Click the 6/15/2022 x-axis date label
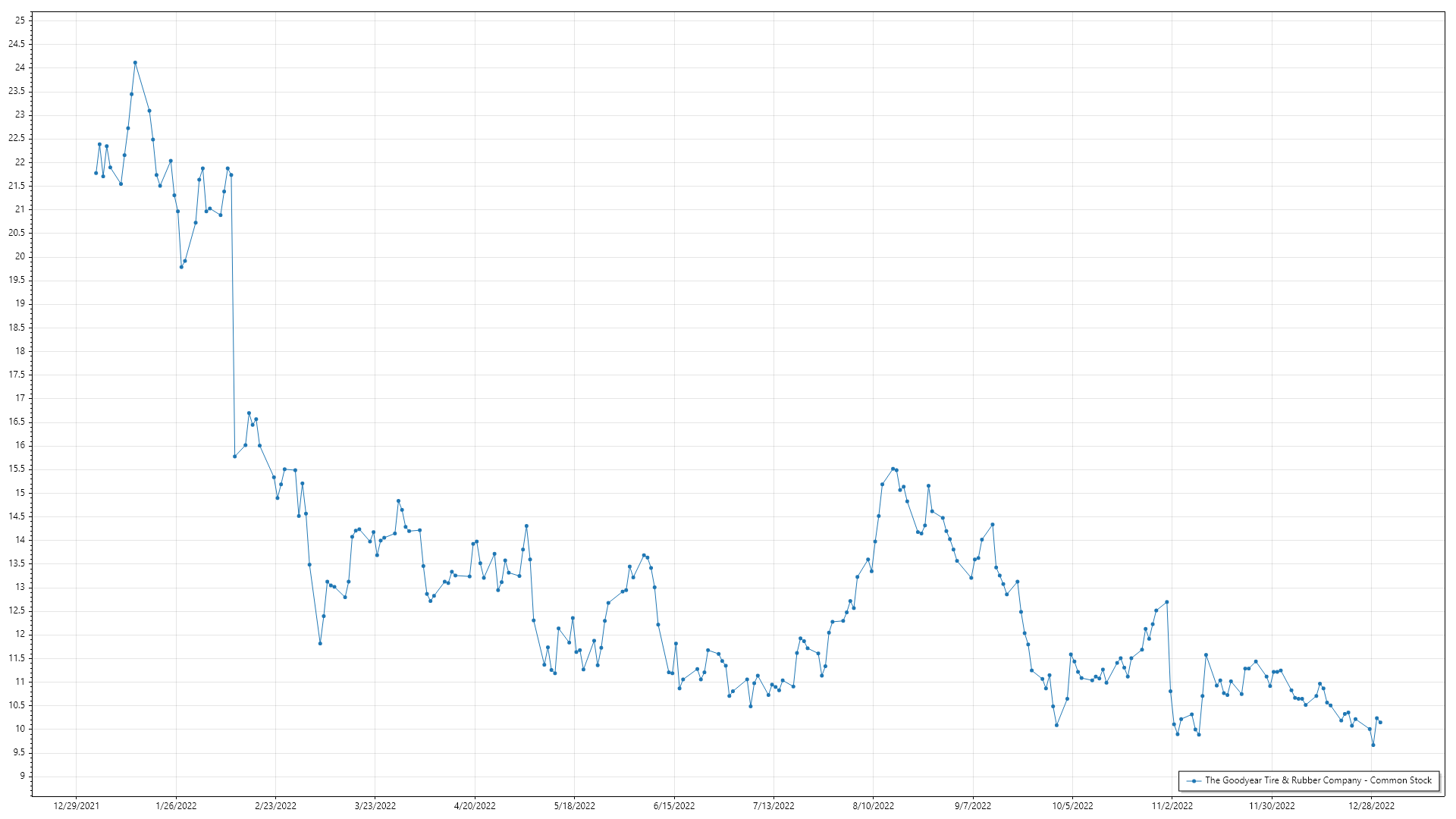The image size is (1456, 819). tap(673, 806)
